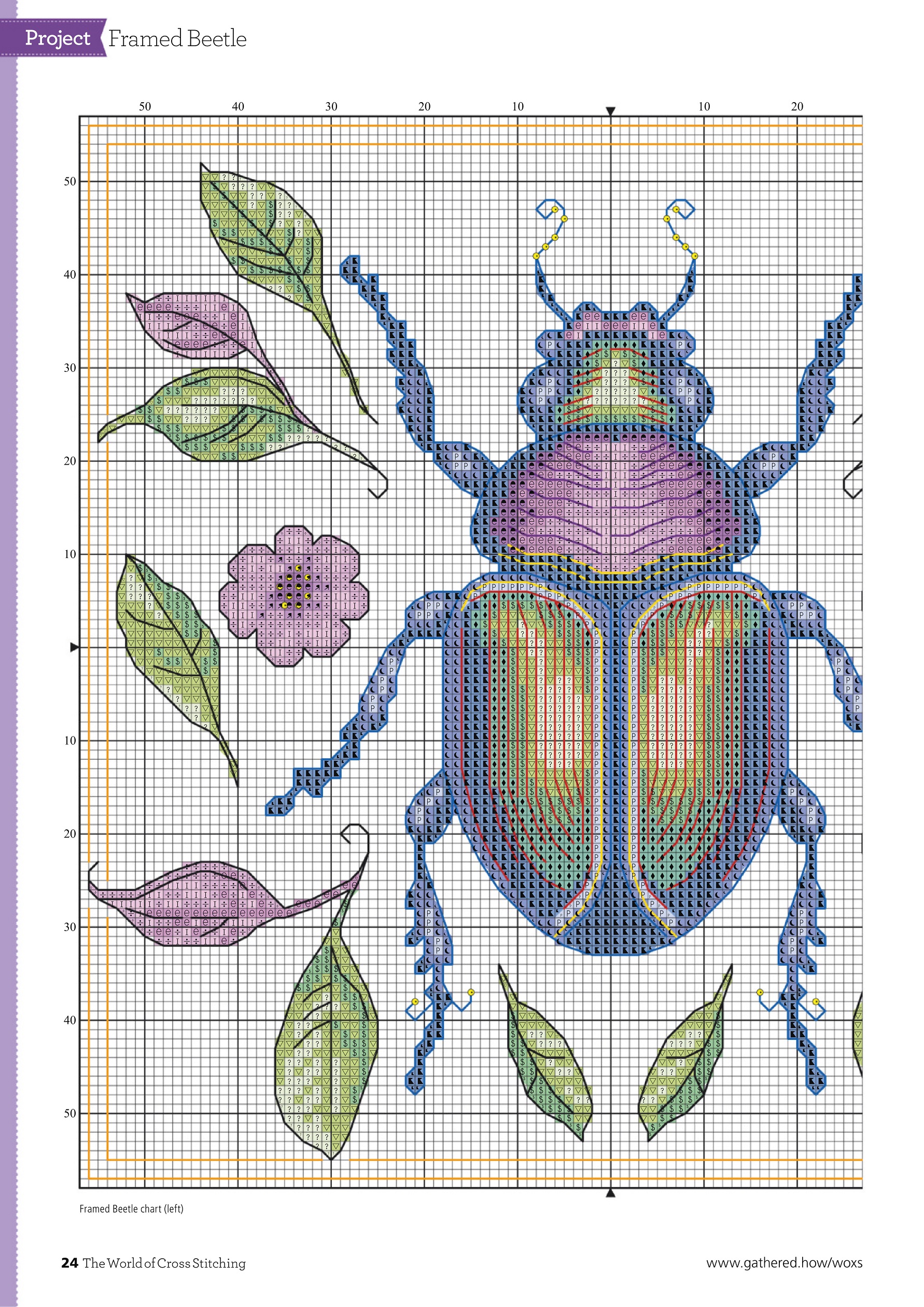Click the 'Framed Beetle' heading text
The image size is (924, 1307).
pyautogui.click(x=177, y=39)
